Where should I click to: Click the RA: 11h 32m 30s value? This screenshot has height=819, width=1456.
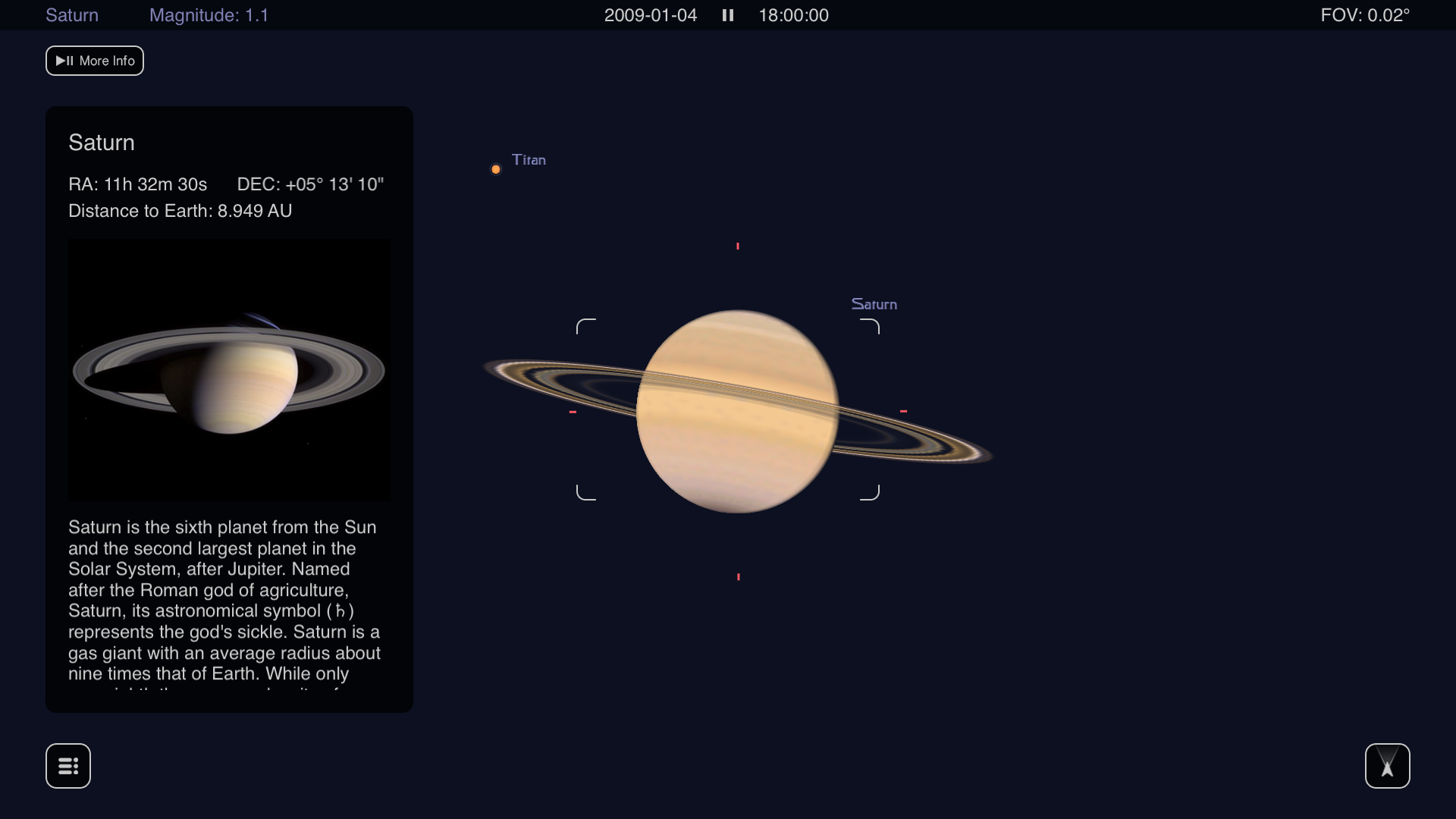click(138, 184)
